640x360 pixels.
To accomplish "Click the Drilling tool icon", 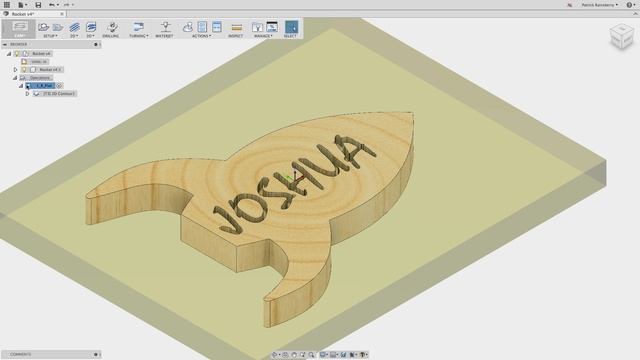I will tap(111, 27).
